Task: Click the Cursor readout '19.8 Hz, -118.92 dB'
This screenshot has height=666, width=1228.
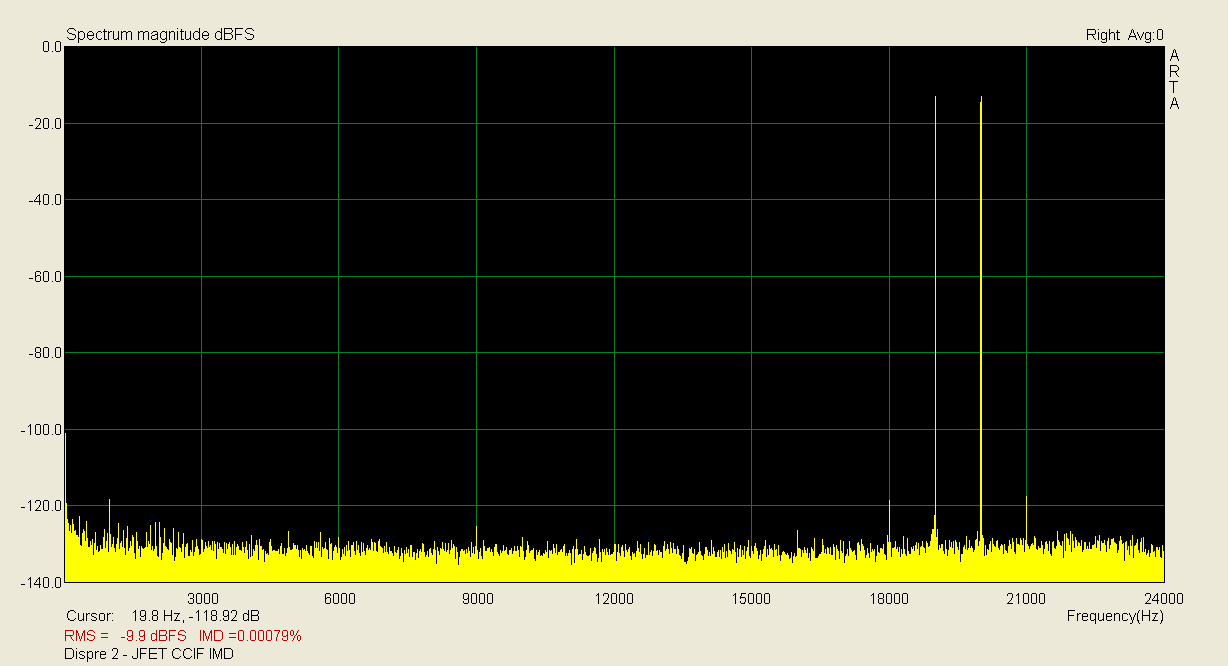Action: [x=196, y=616]
